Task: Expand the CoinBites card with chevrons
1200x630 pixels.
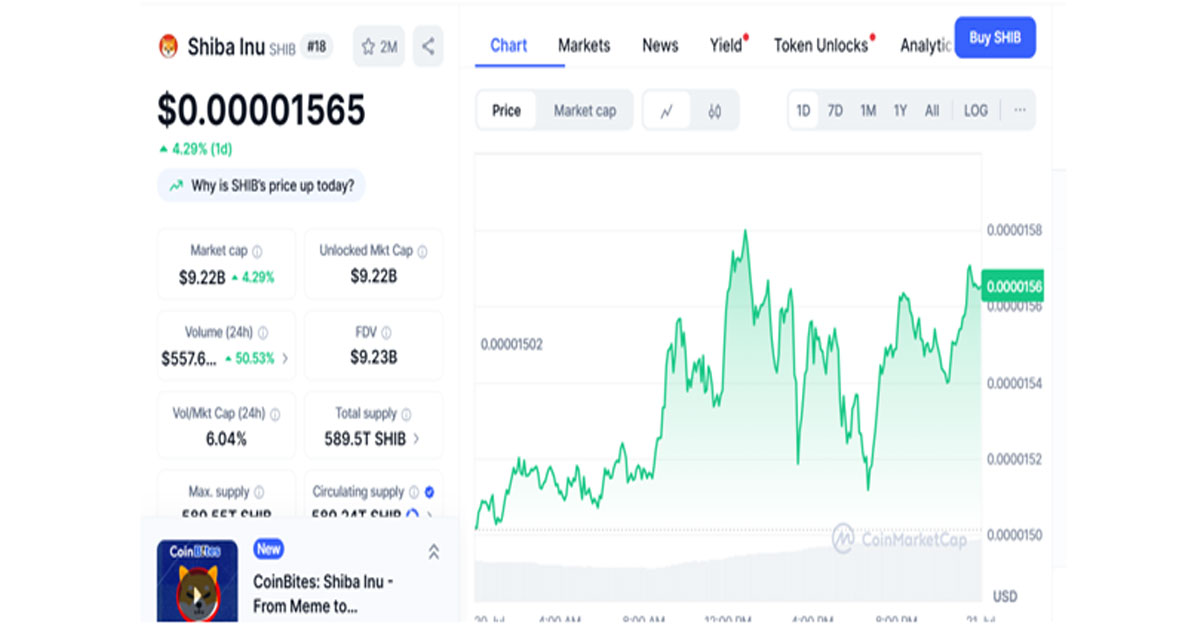Action: (x=433, y=552)
